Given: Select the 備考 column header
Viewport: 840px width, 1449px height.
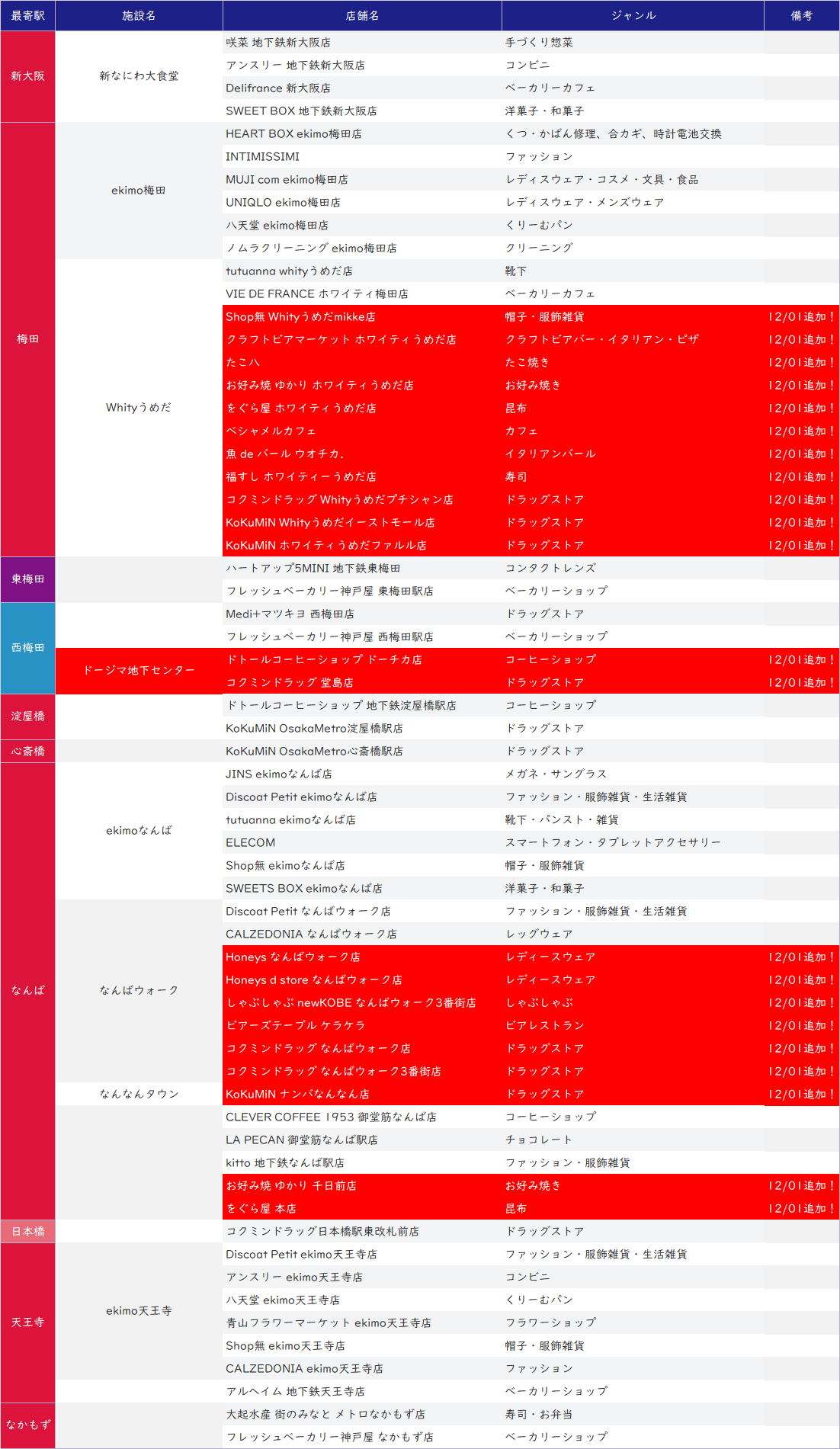Looking at the screenshot, I should pyautogui.click(x=801, y=15).
